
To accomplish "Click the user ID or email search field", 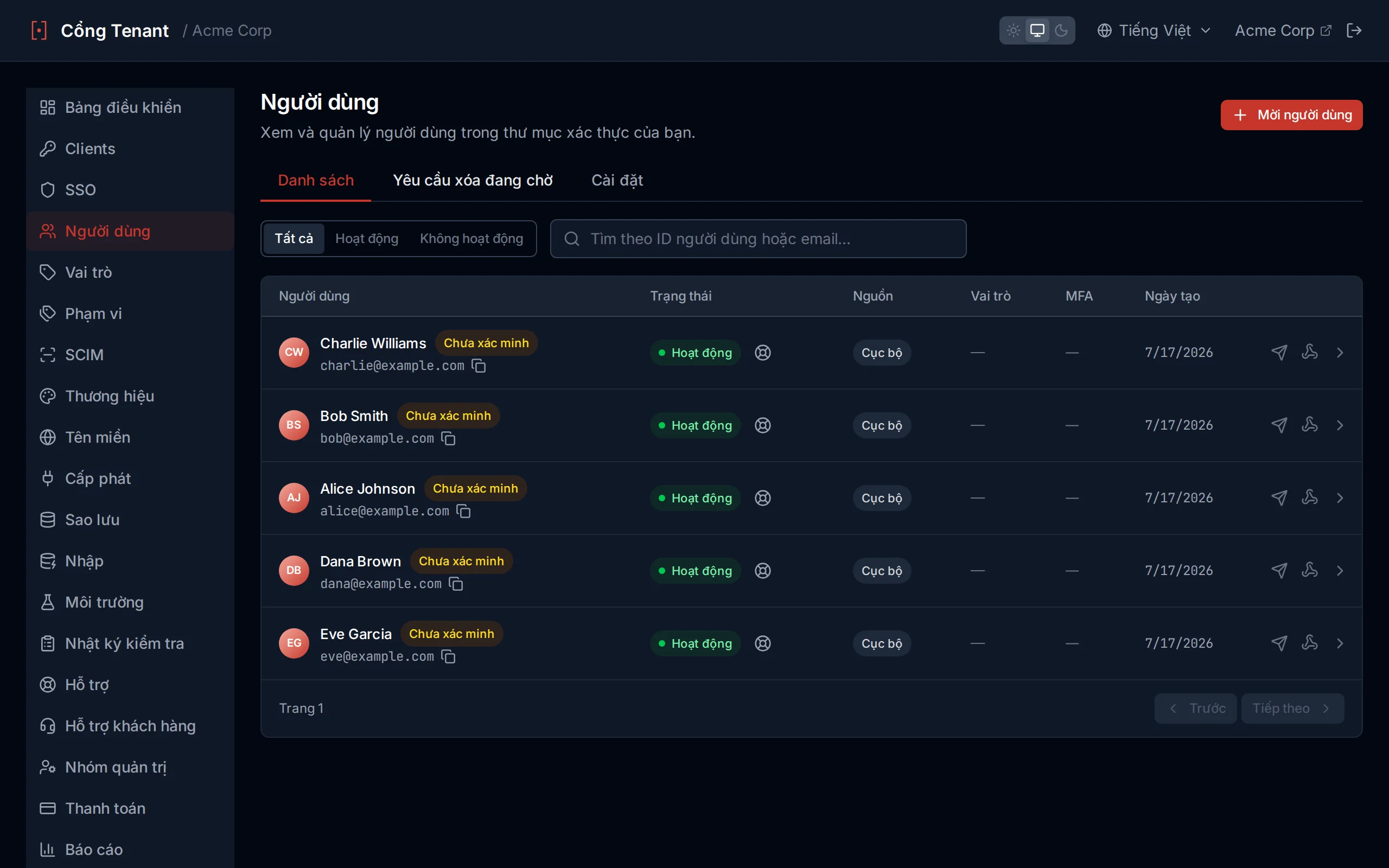I will point(758,239).
